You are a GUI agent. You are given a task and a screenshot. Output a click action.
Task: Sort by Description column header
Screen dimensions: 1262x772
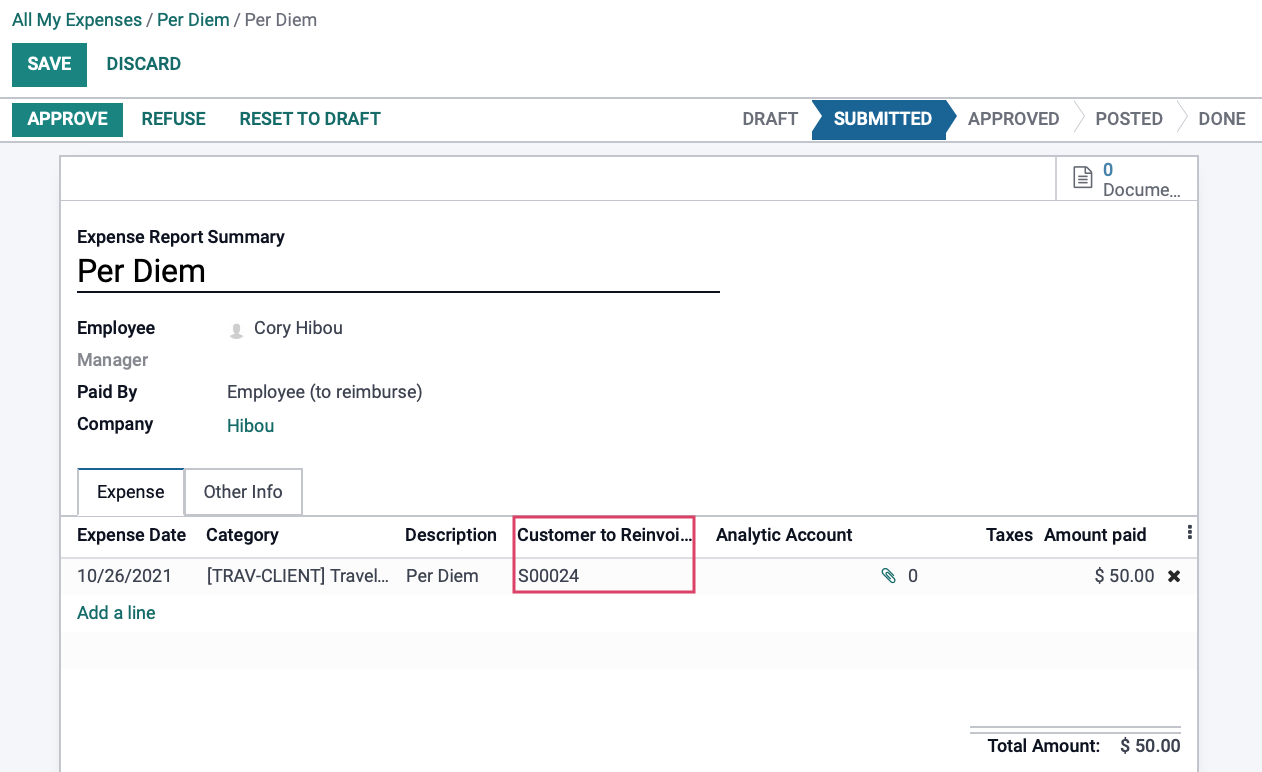click(451, 535)
